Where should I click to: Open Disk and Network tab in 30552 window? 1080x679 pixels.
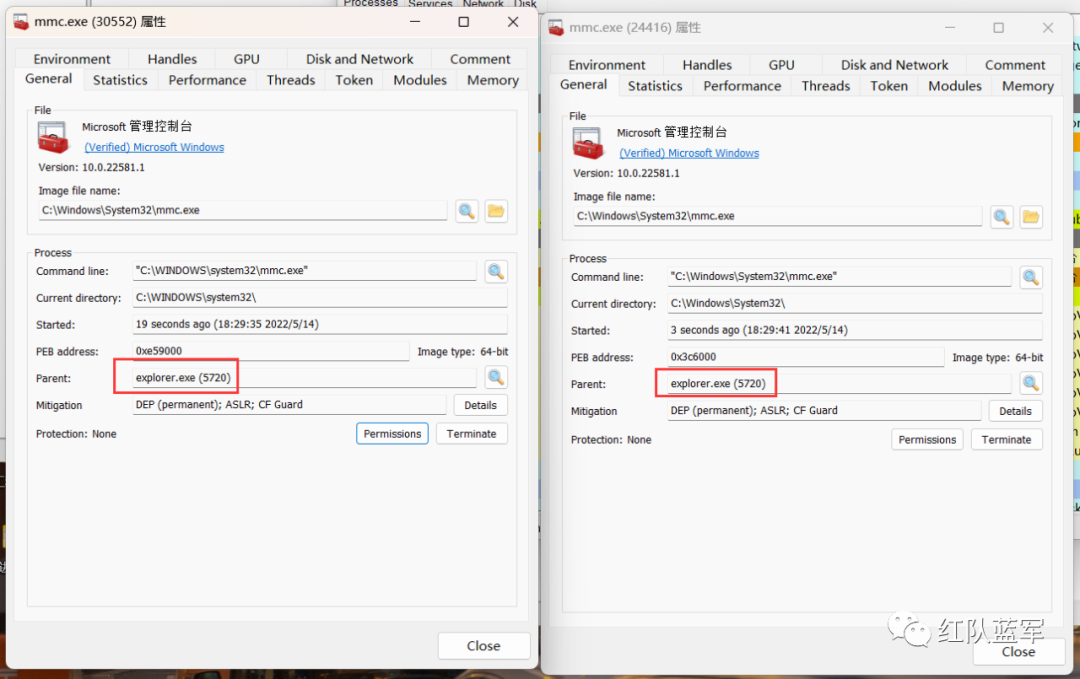point(360,59)
